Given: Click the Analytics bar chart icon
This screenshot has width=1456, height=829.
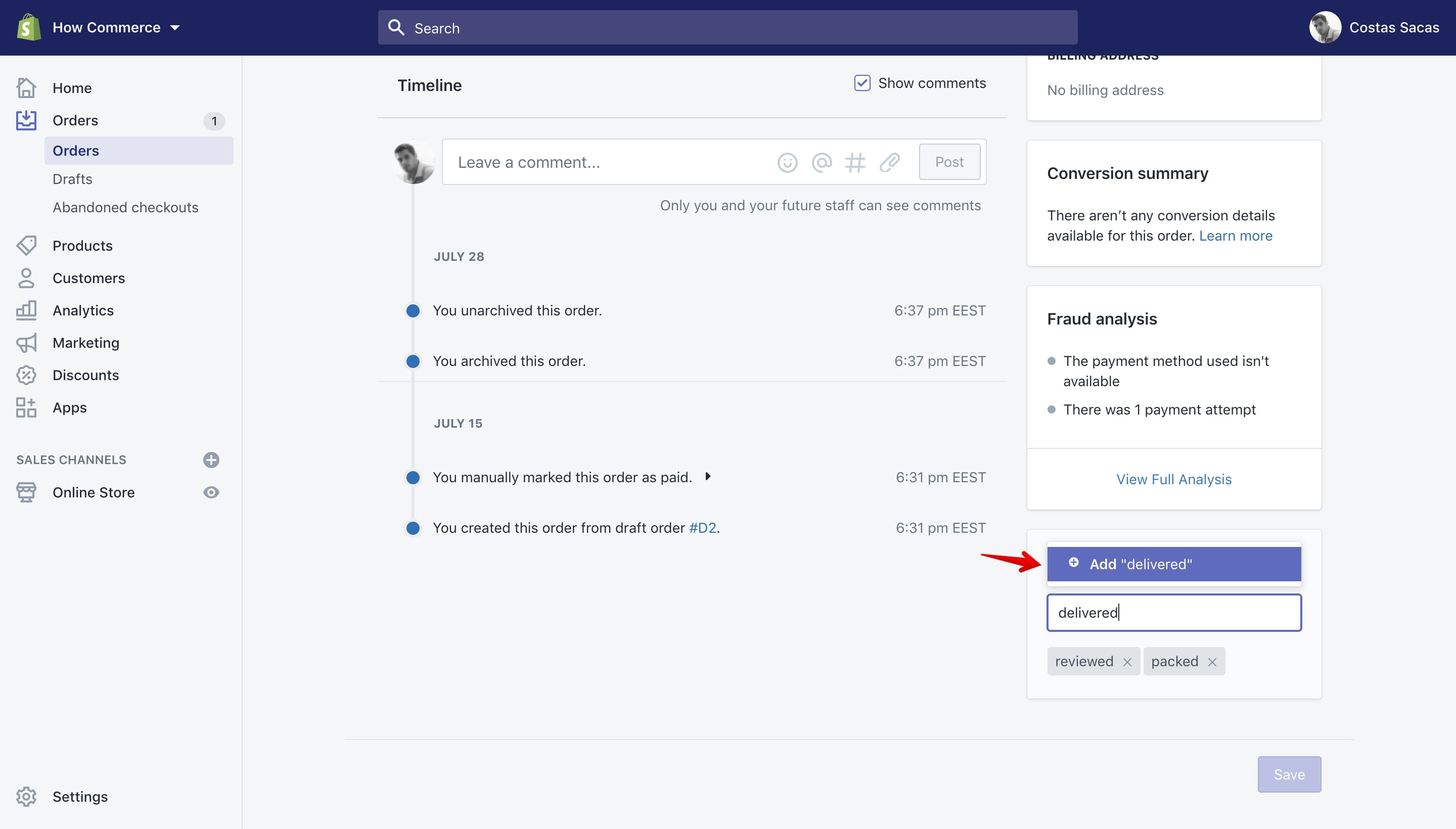Looking at the screenshot, I should [x=26, y=310].
